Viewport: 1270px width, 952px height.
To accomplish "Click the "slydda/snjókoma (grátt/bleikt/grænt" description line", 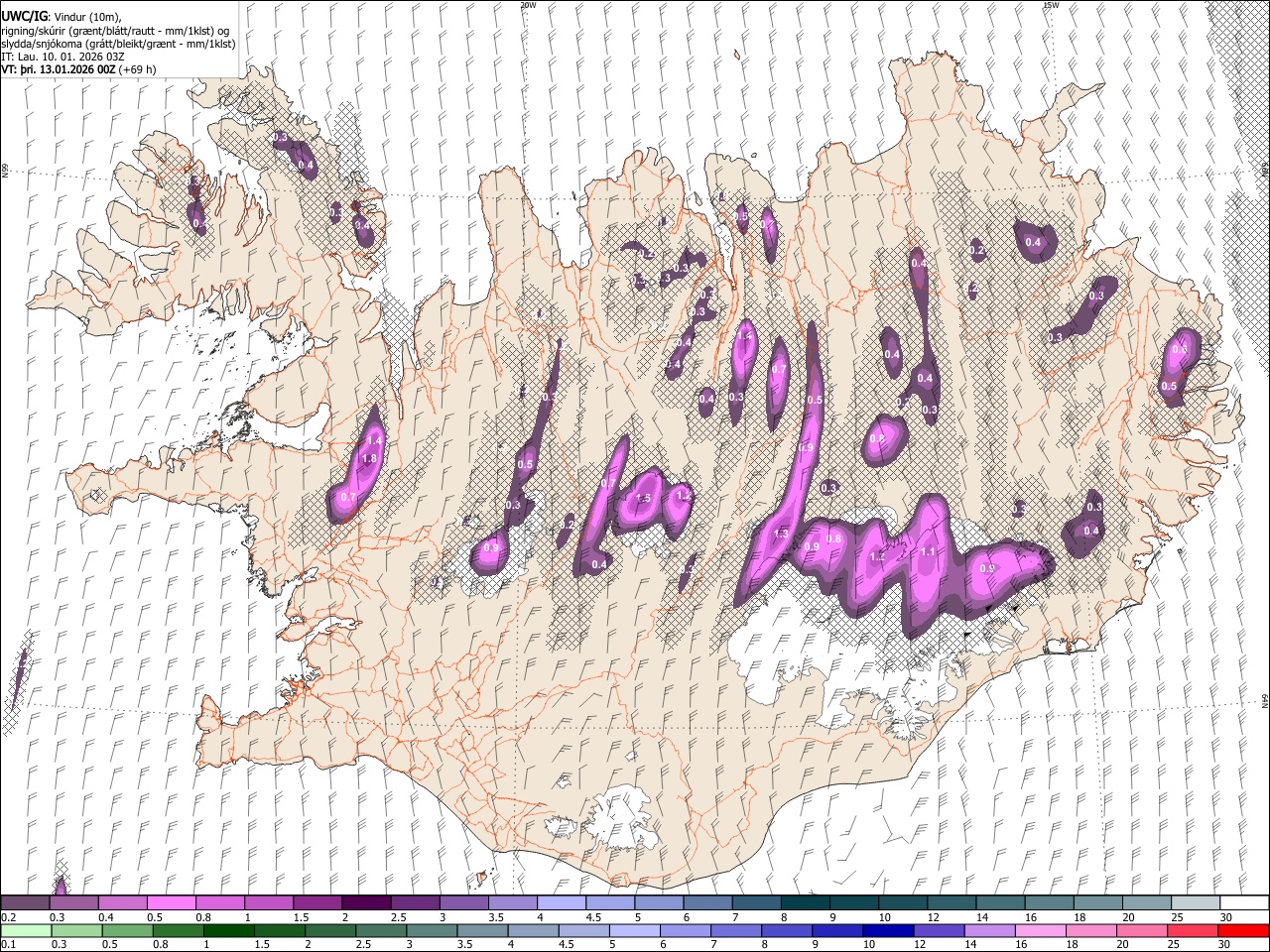I will (118, 44).
